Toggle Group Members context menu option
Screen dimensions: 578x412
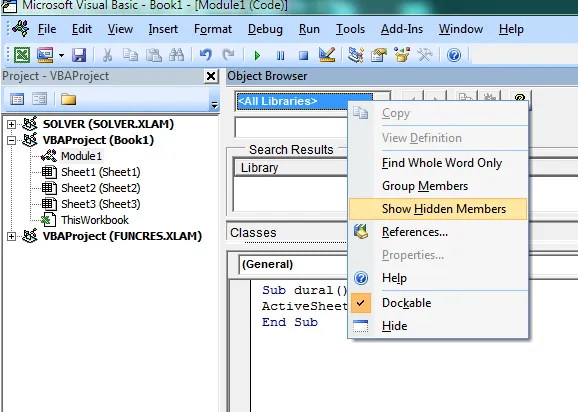point(438,186)
